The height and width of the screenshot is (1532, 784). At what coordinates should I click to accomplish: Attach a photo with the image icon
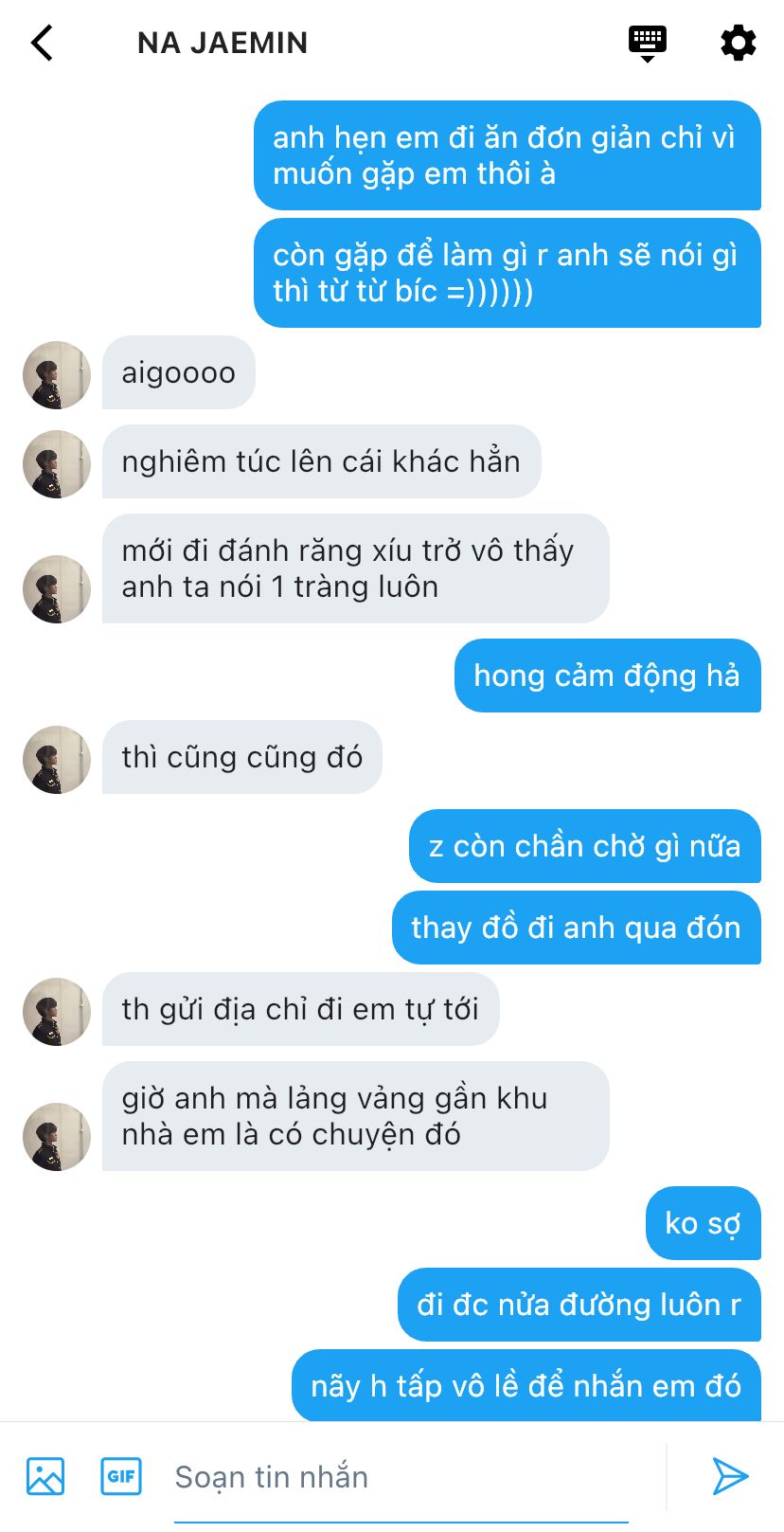click(45, 1475)
